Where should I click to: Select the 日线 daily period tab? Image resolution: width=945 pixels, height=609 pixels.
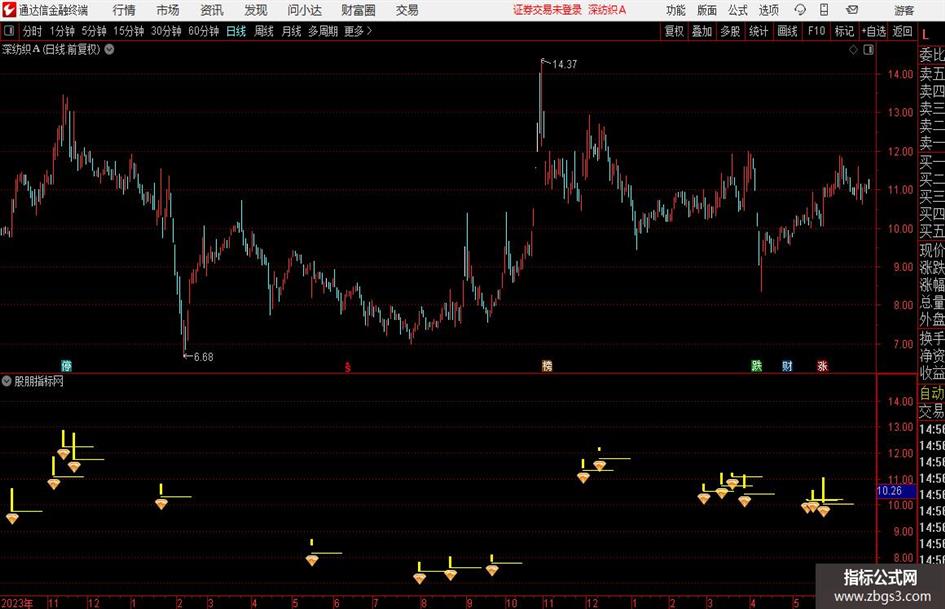(x=236, y=31)
